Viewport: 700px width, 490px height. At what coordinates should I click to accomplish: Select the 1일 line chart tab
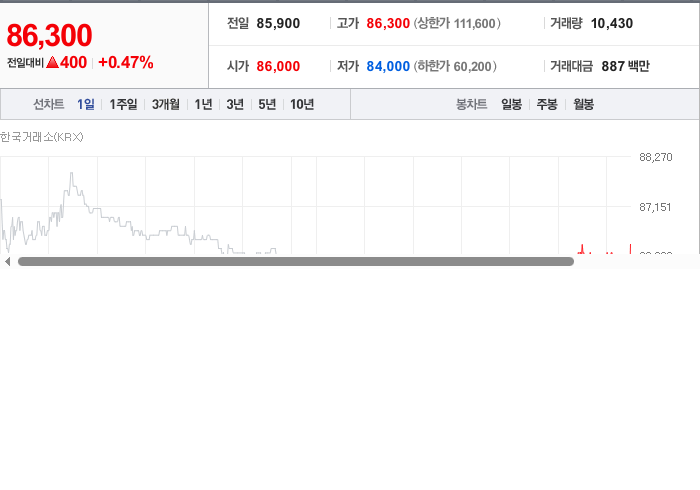coord(86,104)
